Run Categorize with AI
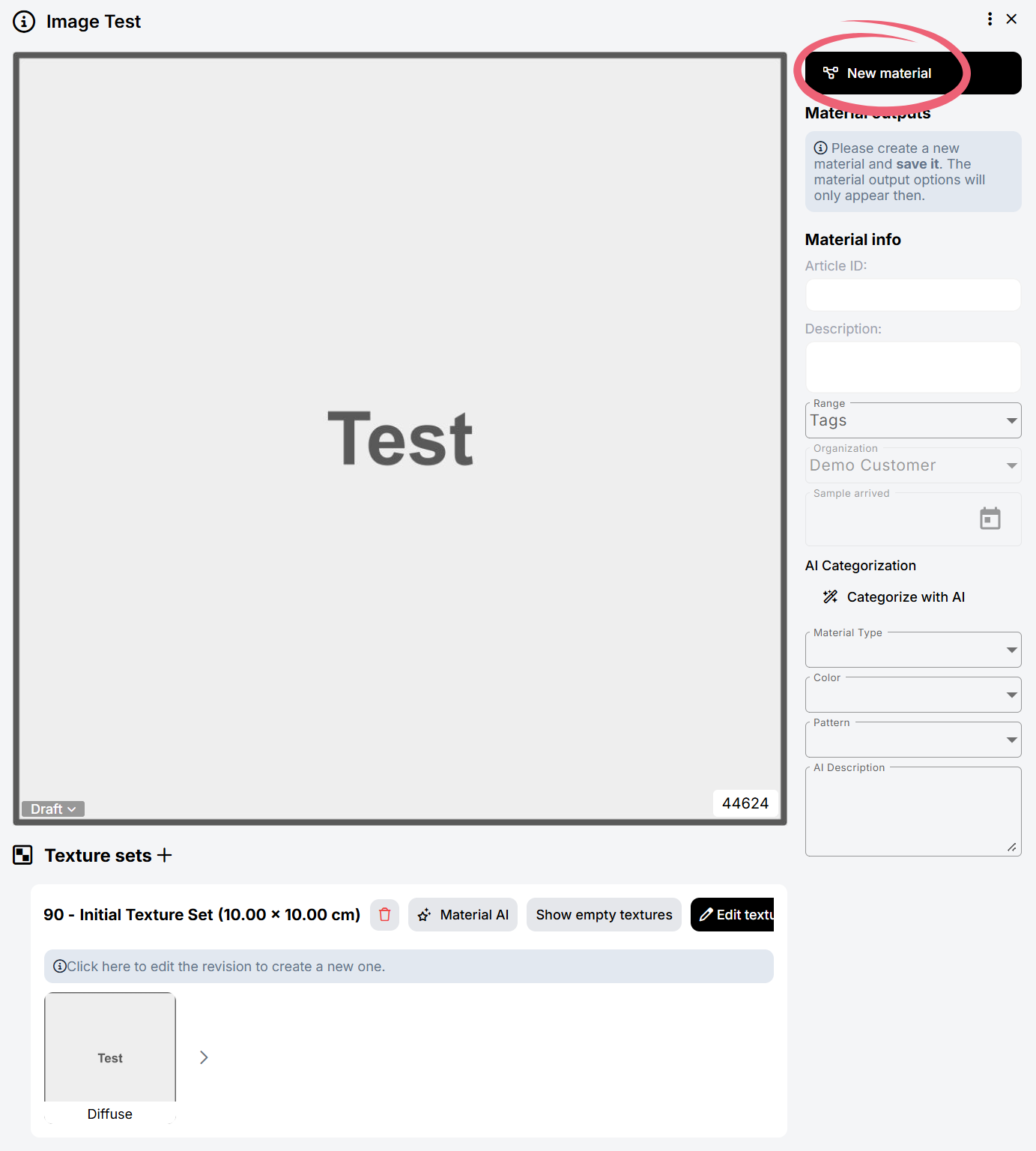The image size is (1036, 1151). [x=894, y=597]
